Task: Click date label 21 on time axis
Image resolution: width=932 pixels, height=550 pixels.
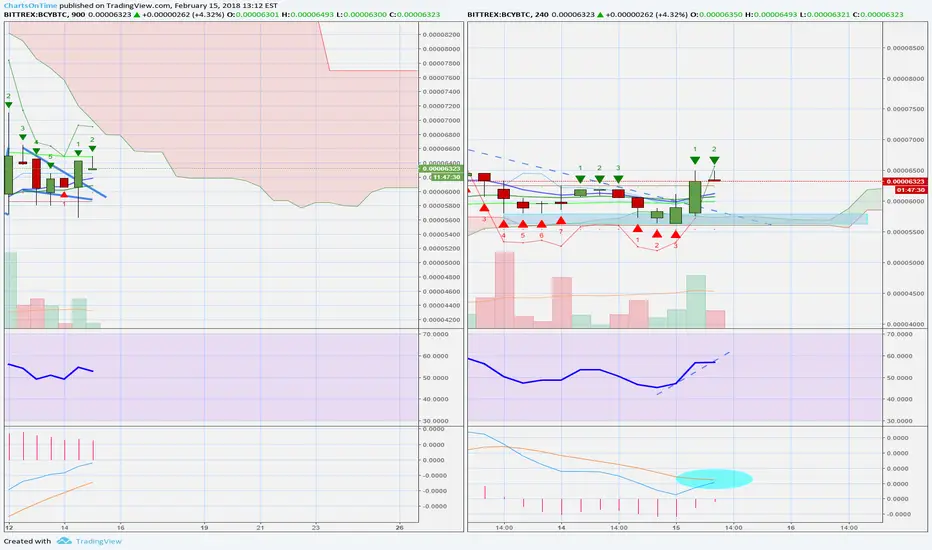Action: (x=260, y=527)
